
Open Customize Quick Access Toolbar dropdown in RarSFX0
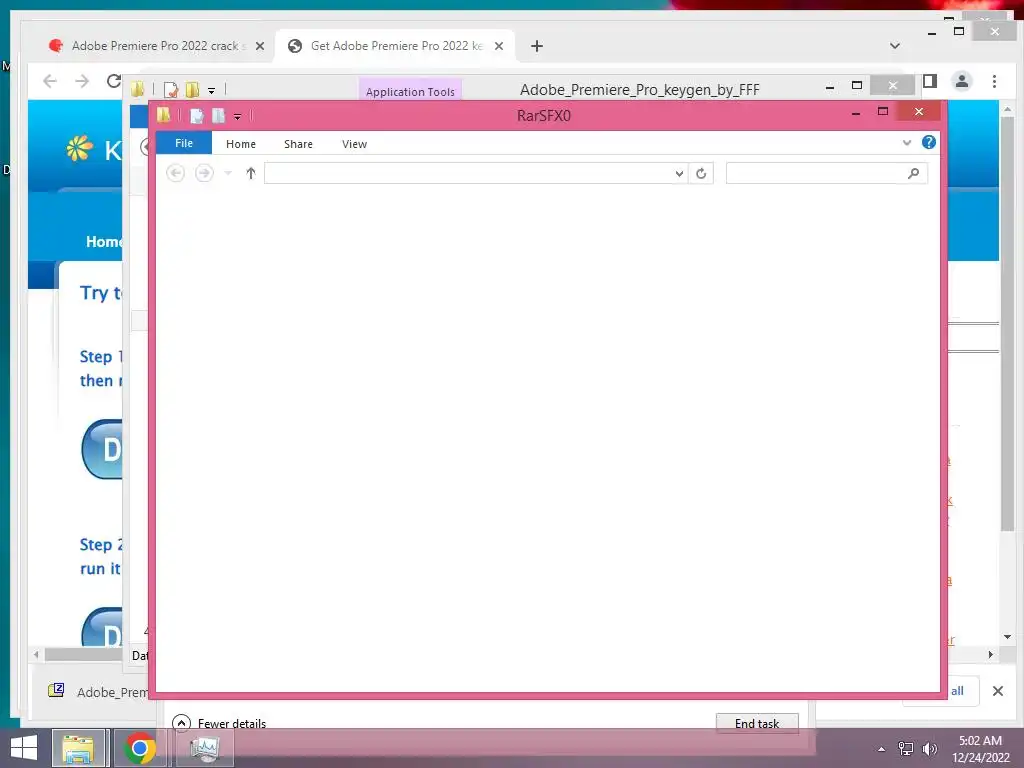[x=237, y=117]
